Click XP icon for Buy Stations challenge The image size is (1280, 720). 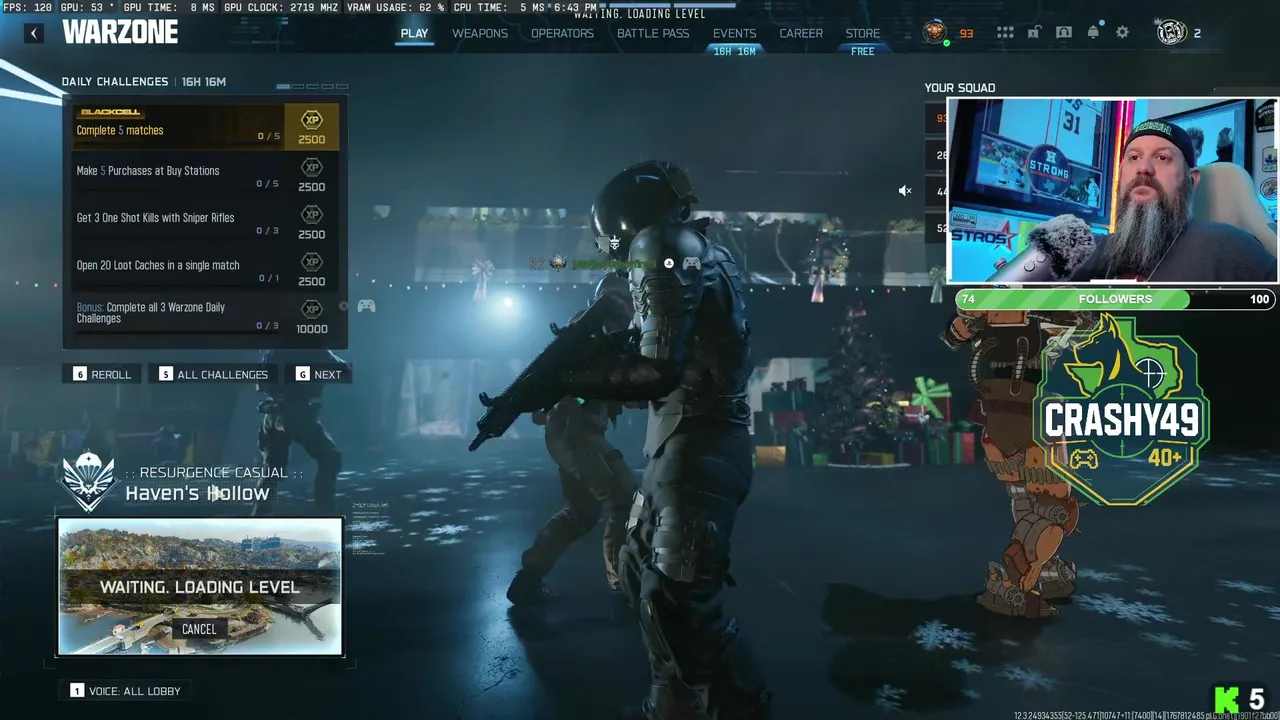(312, 168)
